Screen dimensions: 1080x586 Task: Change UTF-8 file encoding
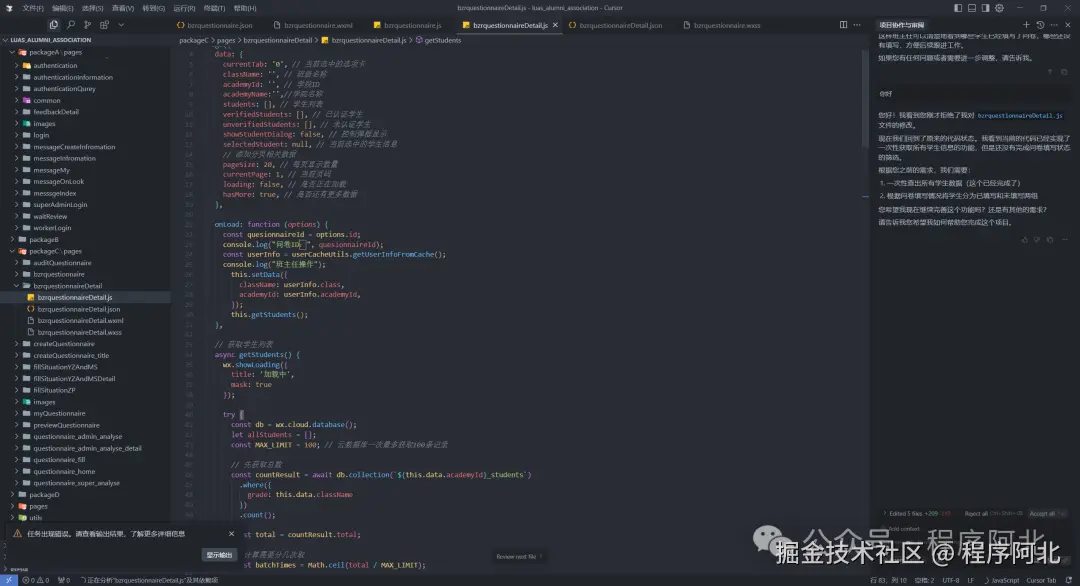coord(951,580)
